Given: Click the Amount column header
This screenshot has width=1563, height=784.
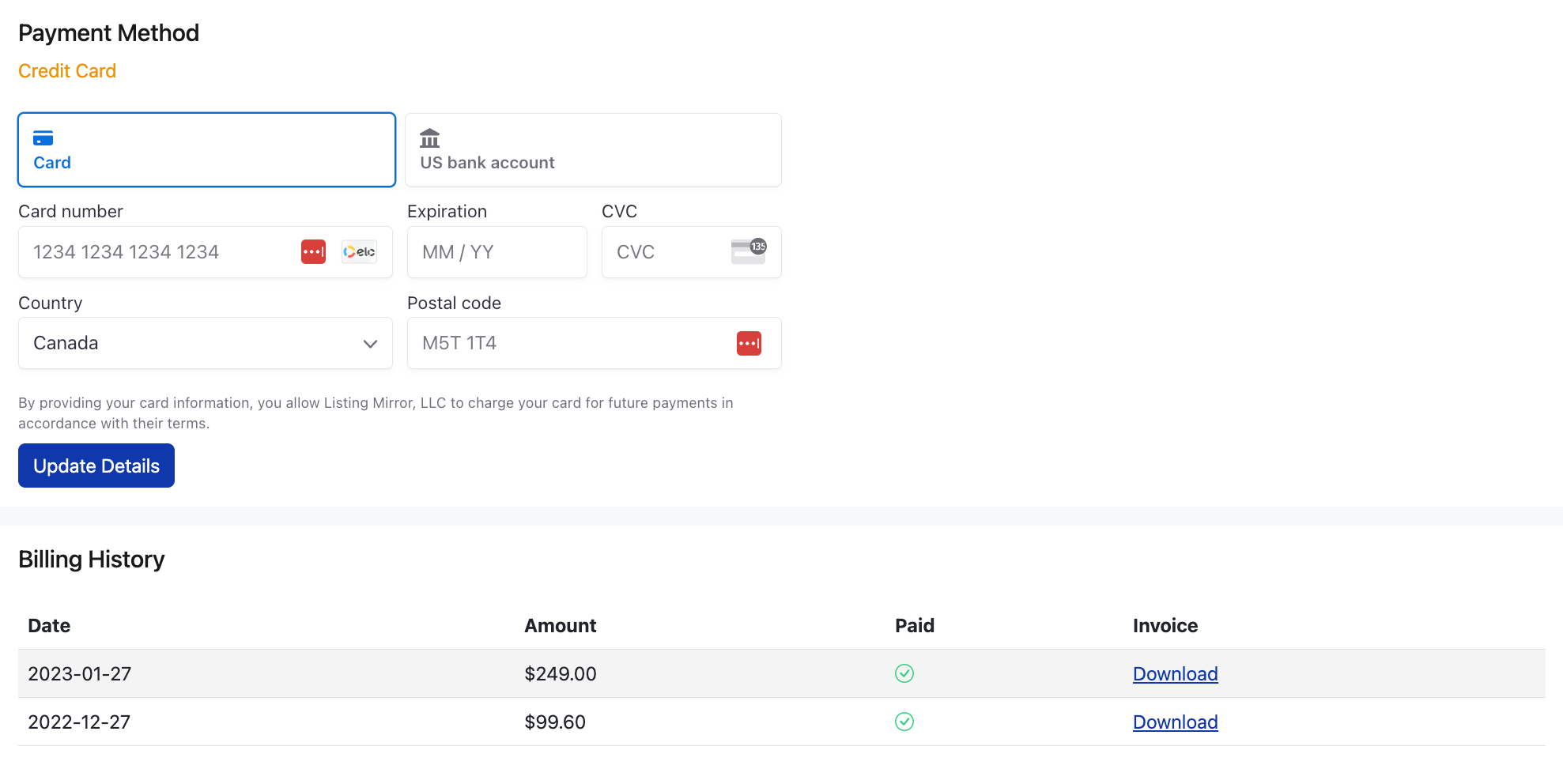Looking at the screenshot, I should pos(561,626).
